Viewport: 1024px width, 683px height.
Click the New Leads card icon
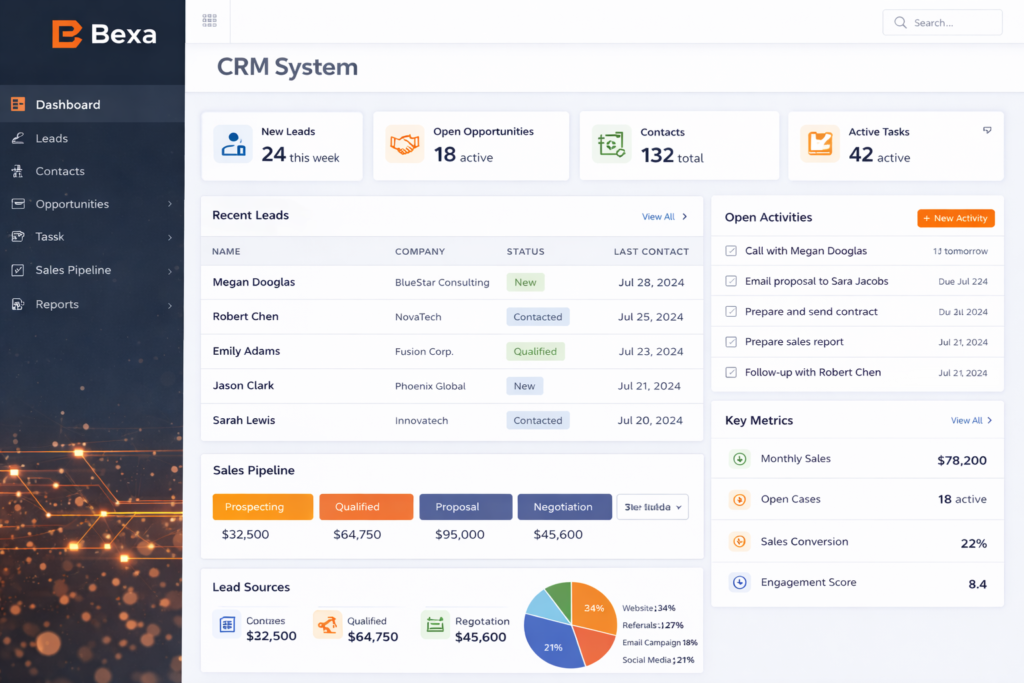[233, 145]
